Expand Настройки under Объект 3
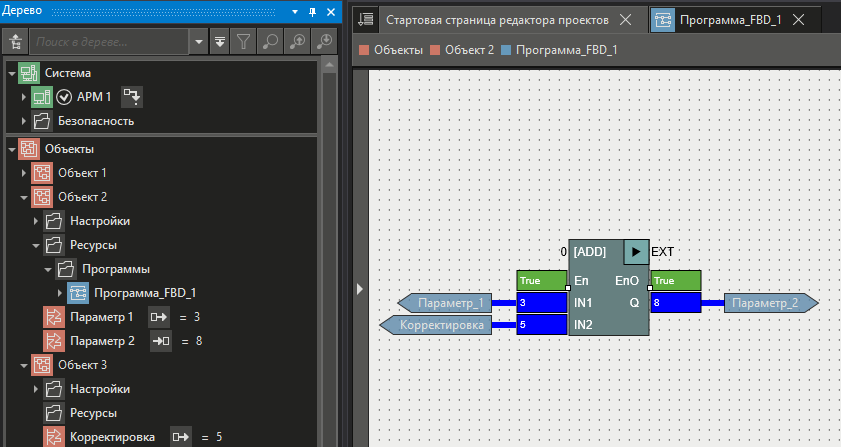841x447 pixels. pos(36,389)
